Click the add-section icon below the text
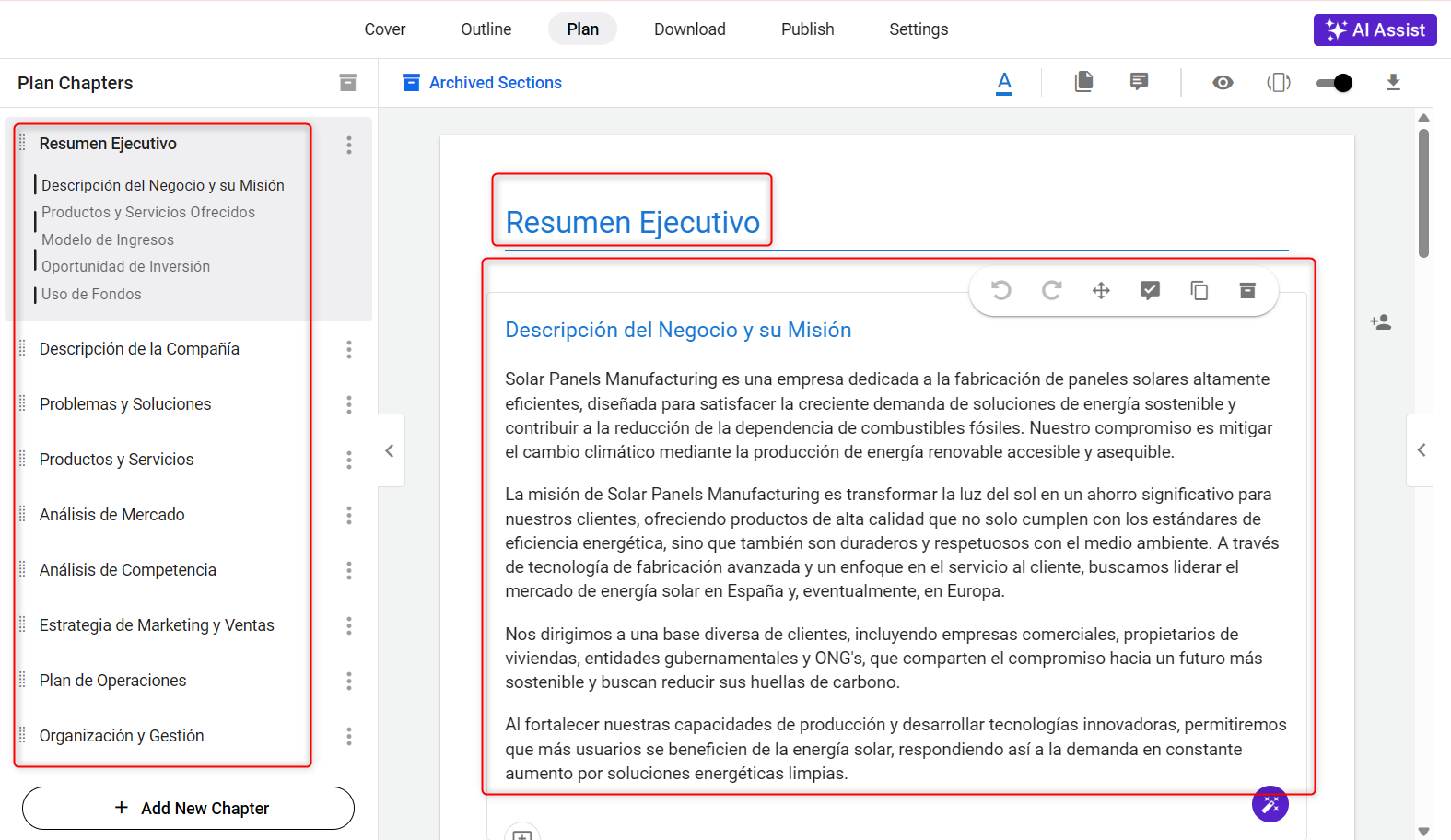Screen dimensions: 1451x840 coord(522,834)
